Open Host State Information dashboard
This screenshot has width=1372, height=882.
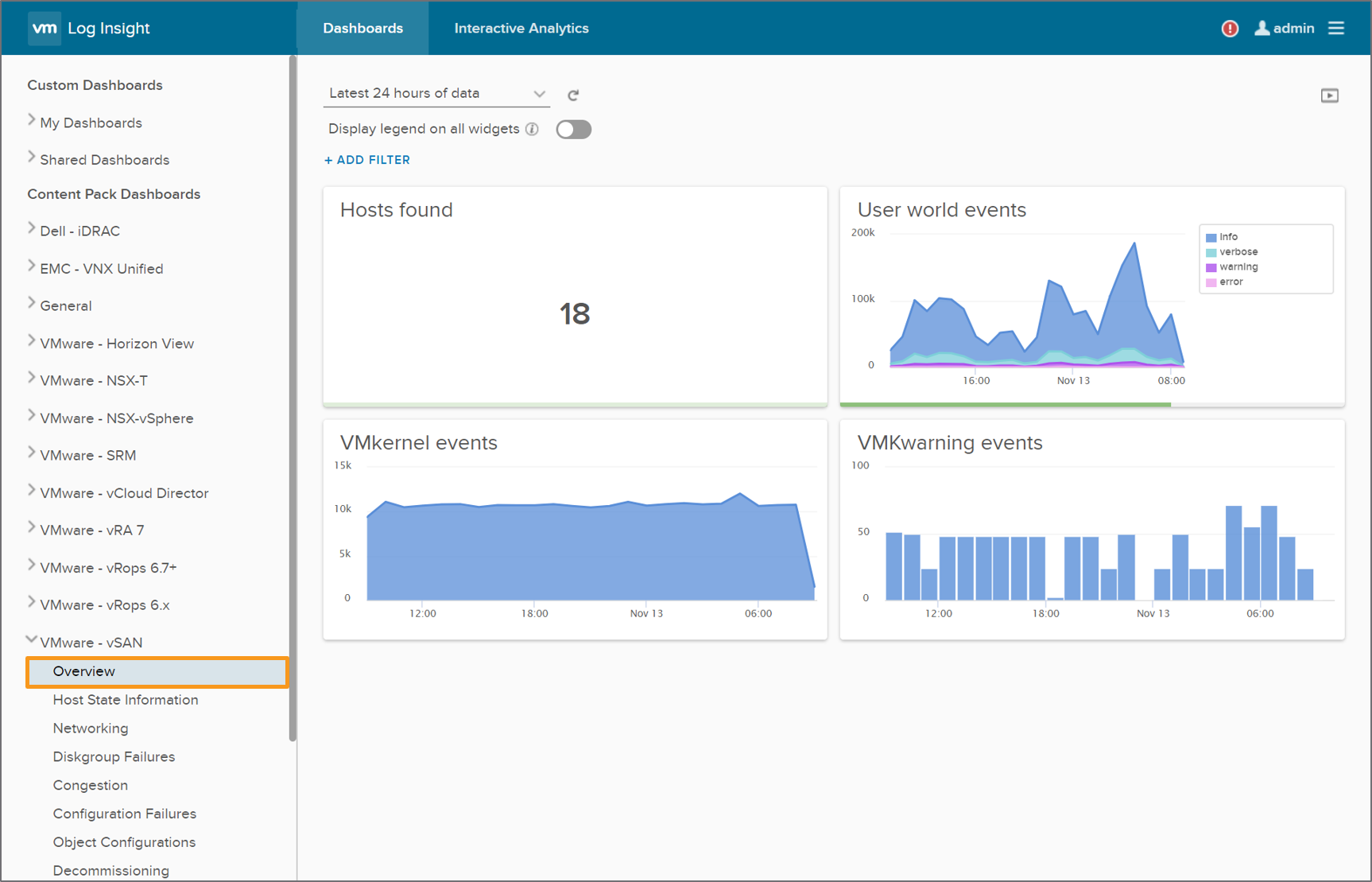pos(126,700)
